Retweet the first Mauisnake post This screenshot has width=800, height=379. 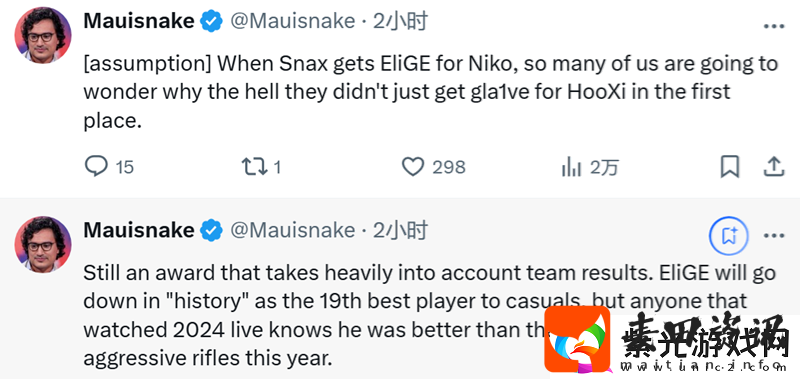255,166
